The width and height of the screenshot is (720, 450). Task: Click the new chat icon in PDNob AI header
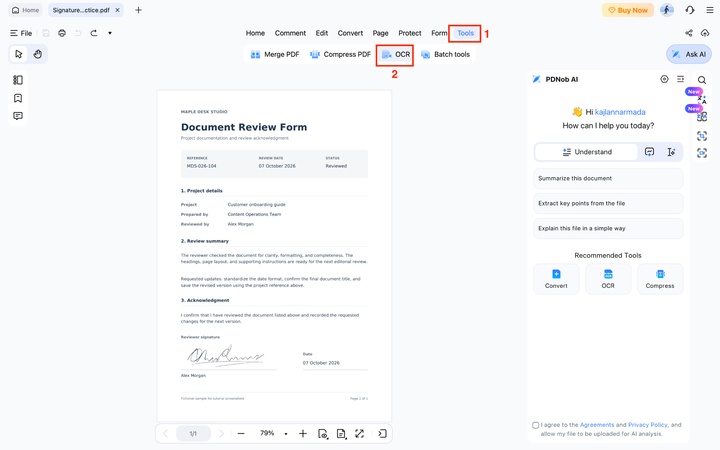pyautogui.click(x=664, y=79)
